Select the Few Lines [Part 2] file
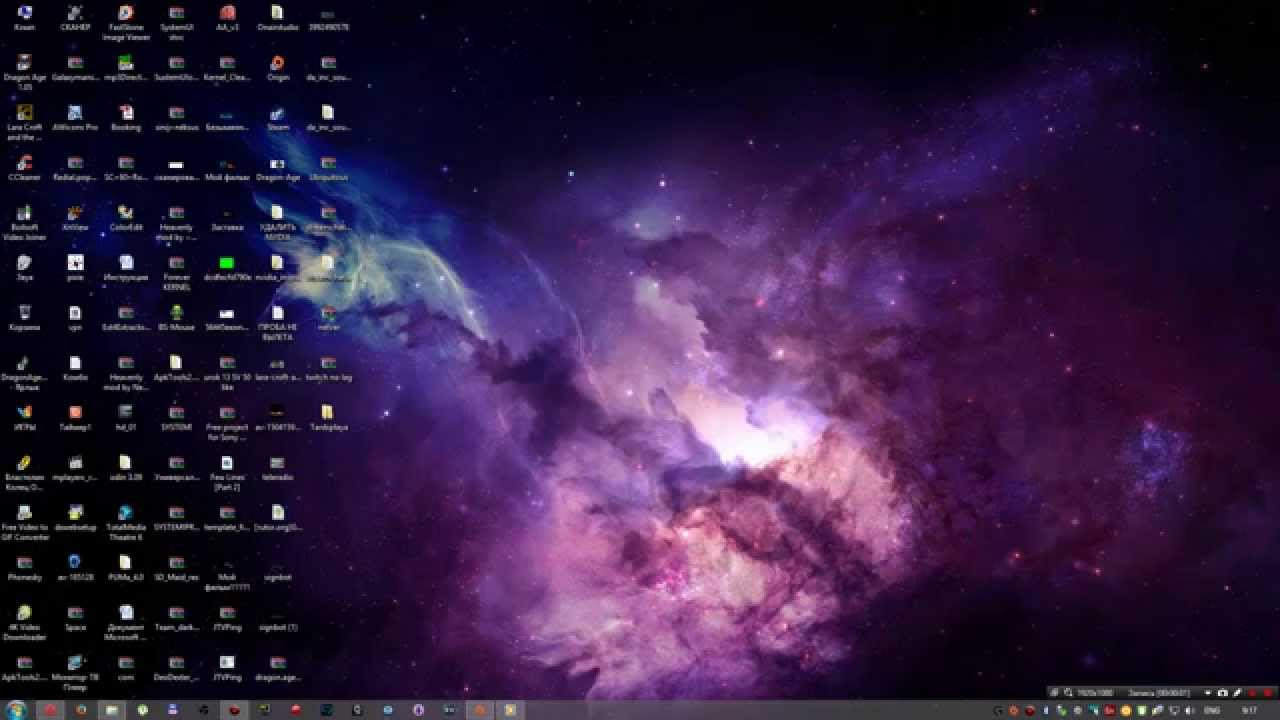 pos(227,472)
